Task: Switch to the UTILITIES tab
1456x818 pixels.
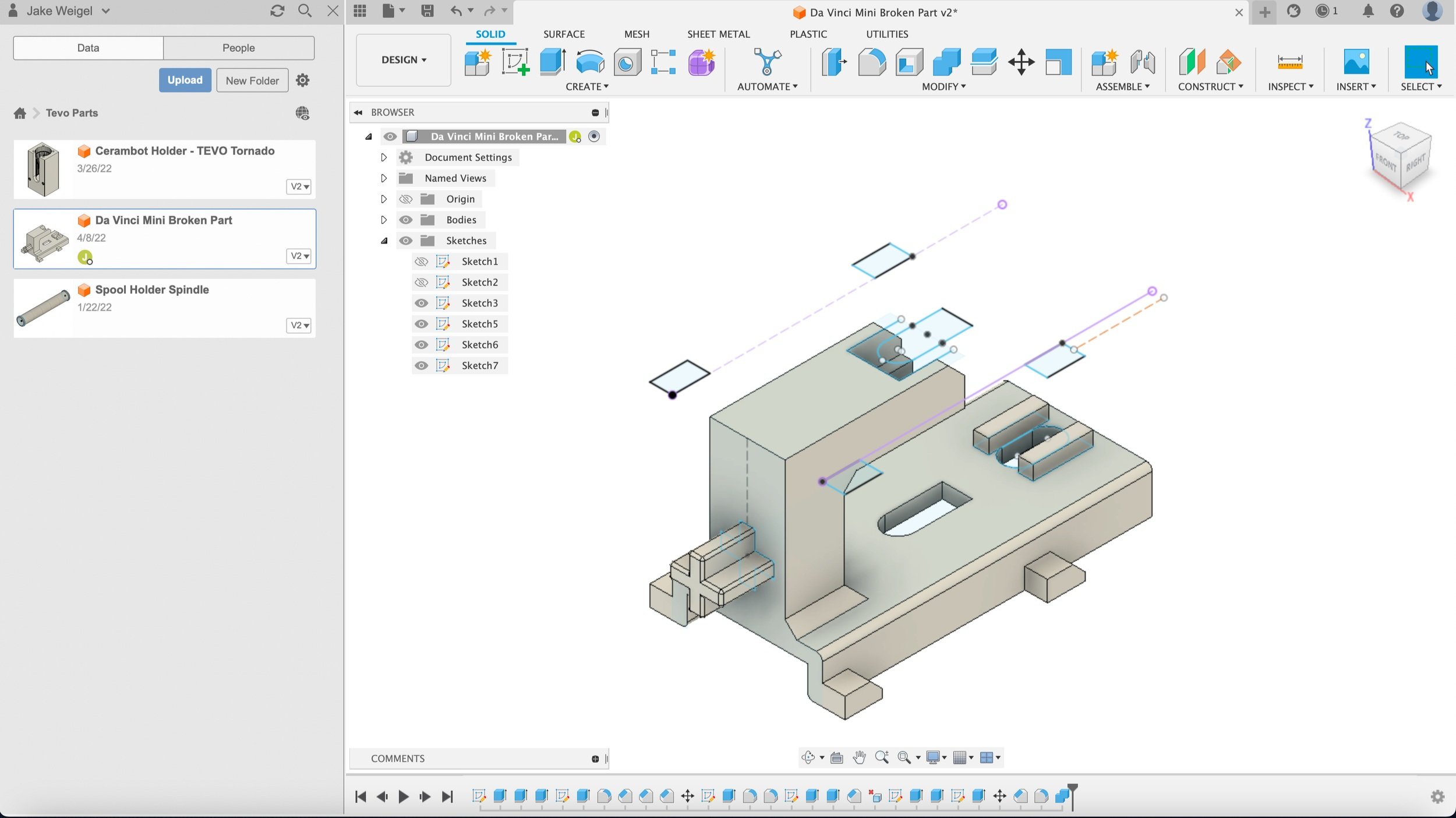Action: [x=887, y=34]
